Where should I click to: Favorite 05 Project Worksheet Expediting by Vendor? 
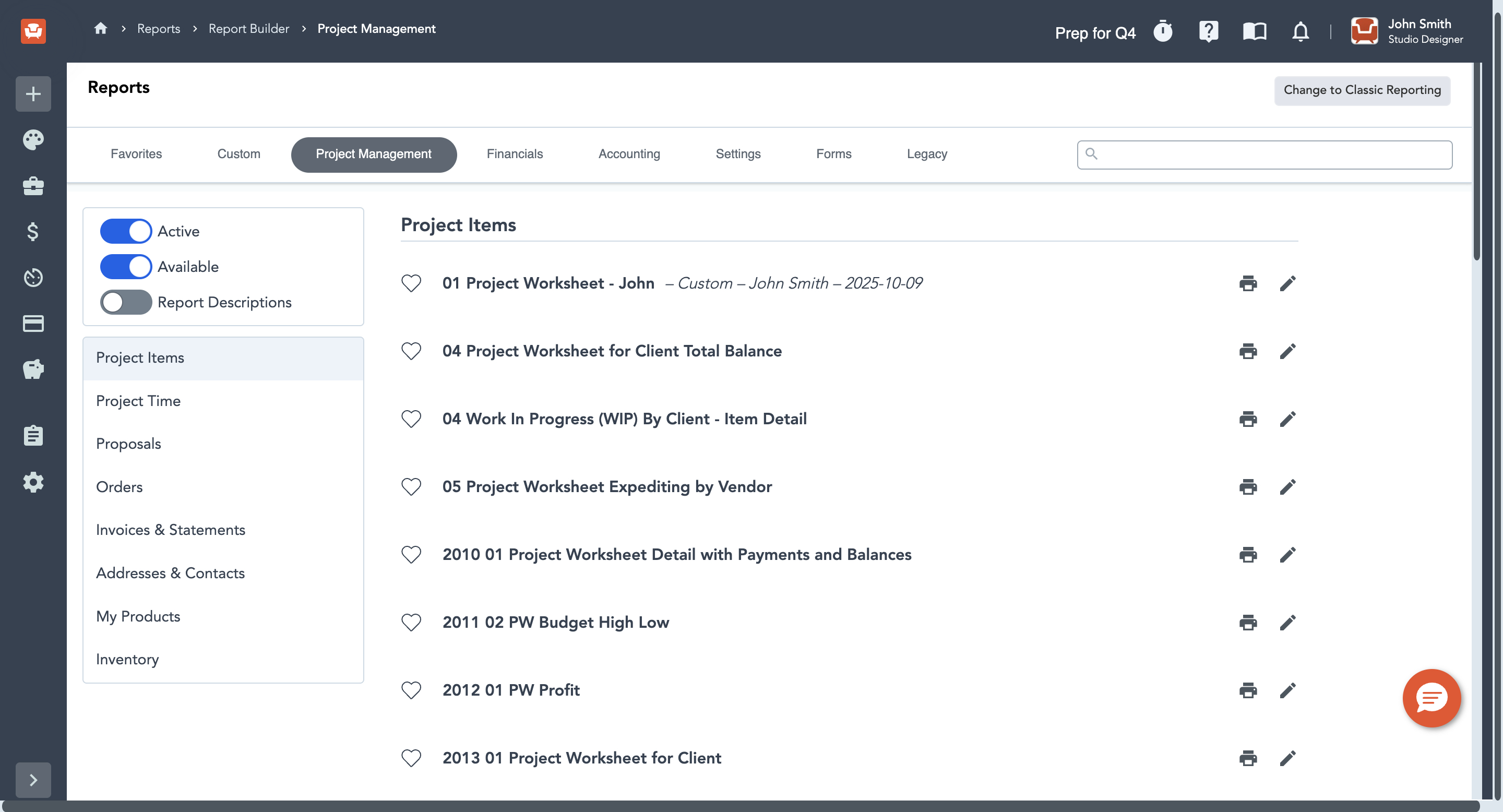pos(411,486)
